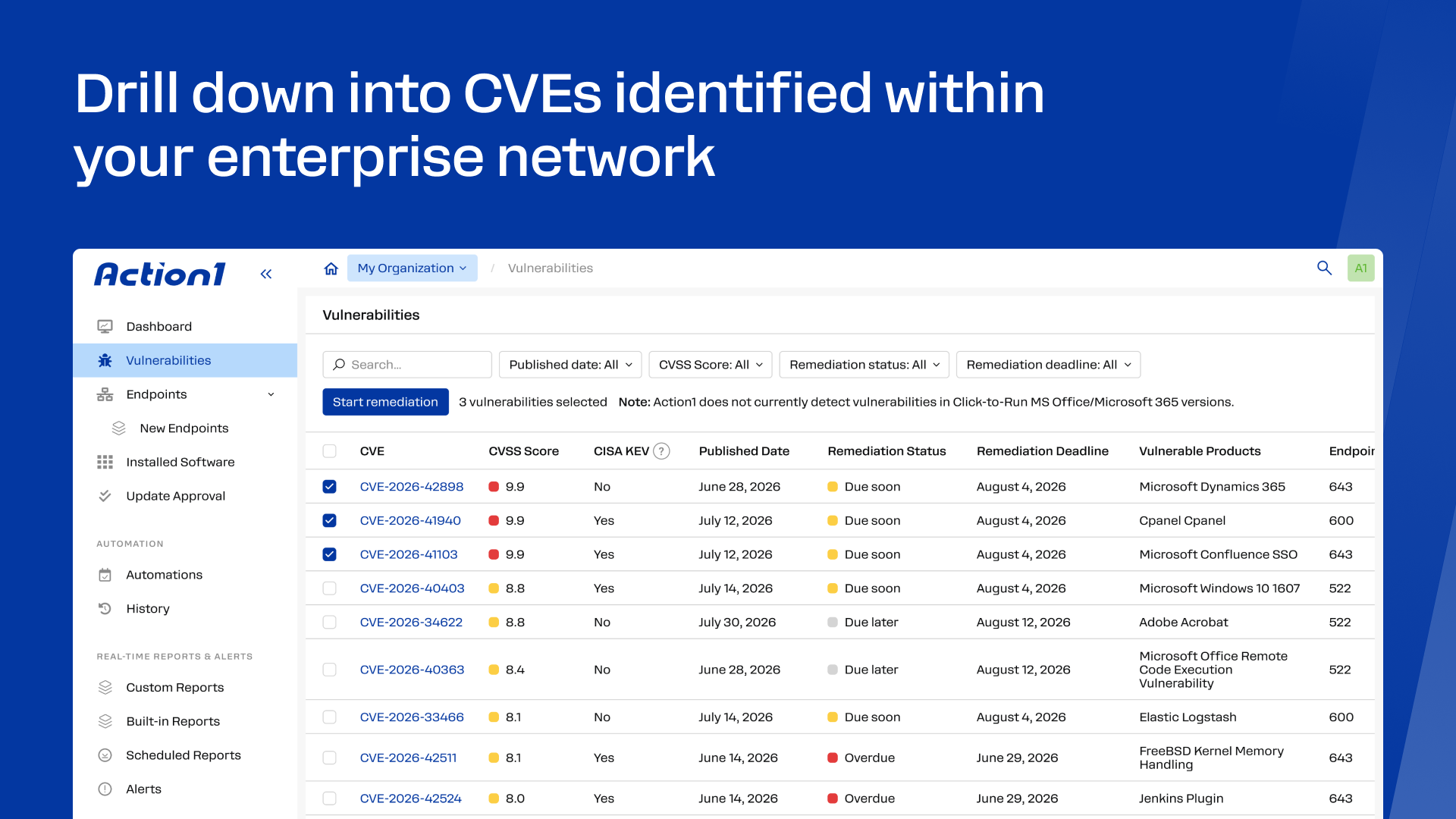Open the CVE-2026-40363 link
Screen dimensions: 1456x819
point(412,670)
